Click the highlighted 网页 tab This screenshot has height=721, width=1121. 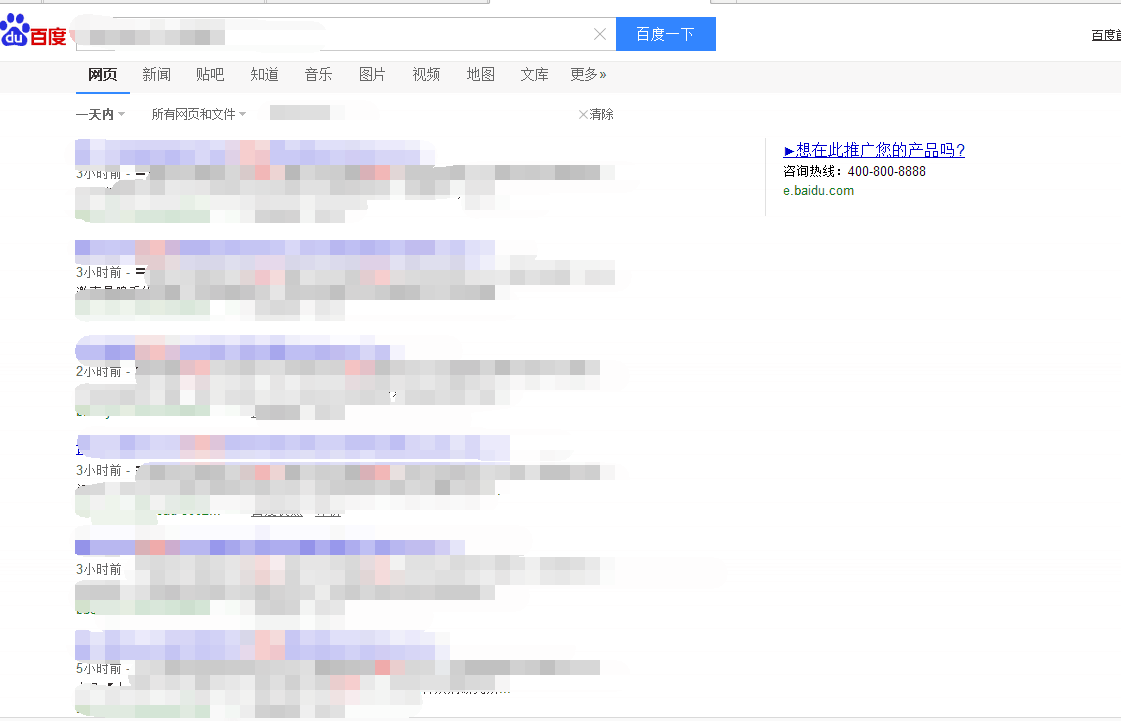(x=102, y=74)
